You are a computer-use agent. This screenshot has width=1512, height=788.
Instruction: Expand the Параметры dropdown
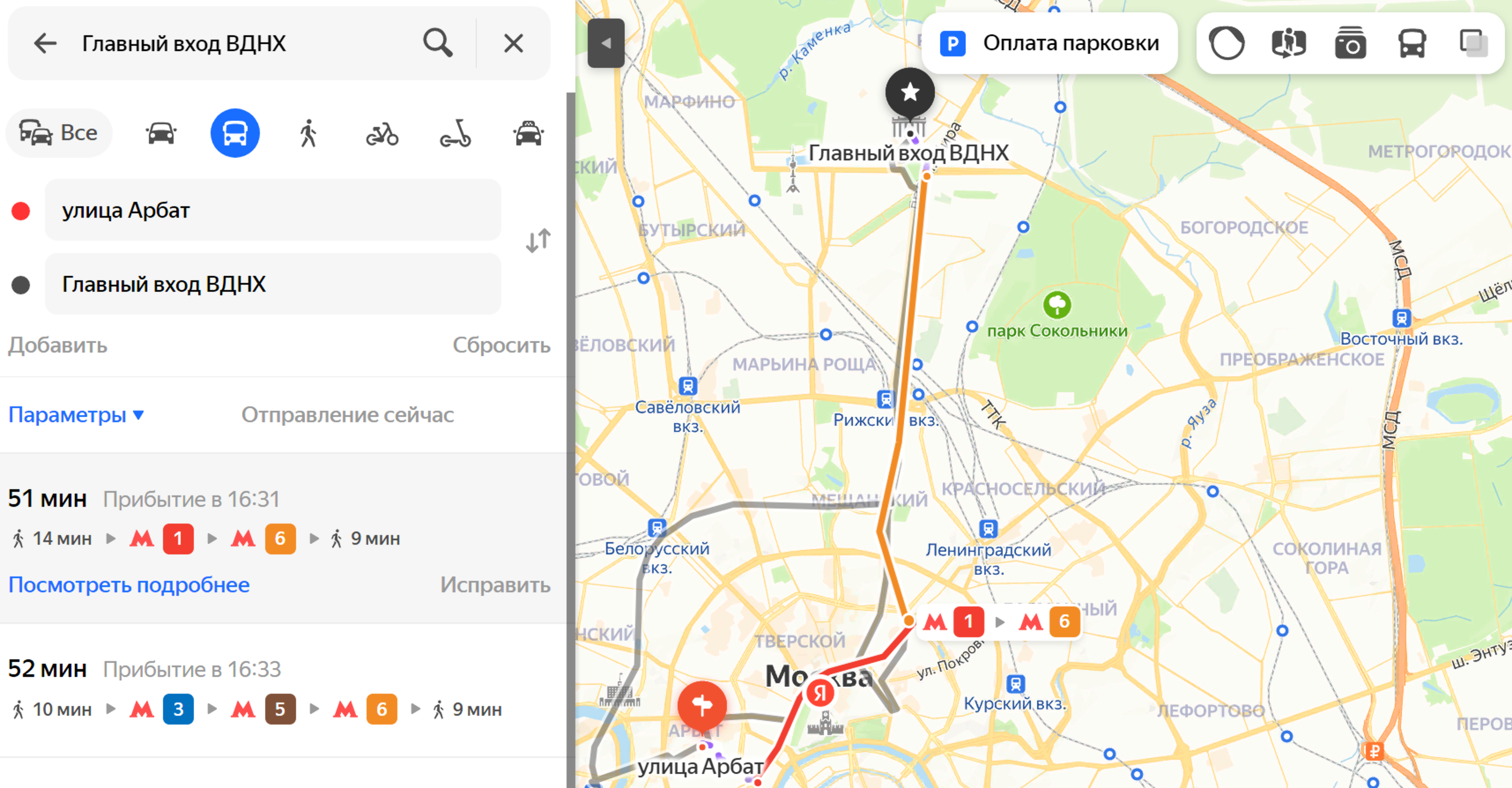[x=76, y=415]
